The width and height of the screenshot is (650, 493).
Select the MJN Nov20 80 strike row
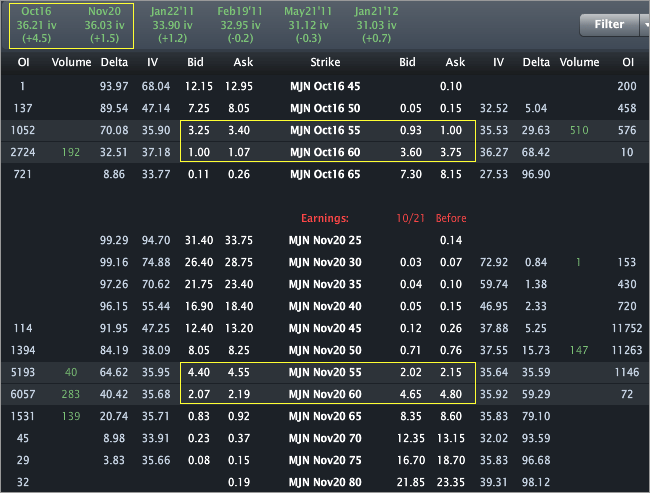[325, 482]
